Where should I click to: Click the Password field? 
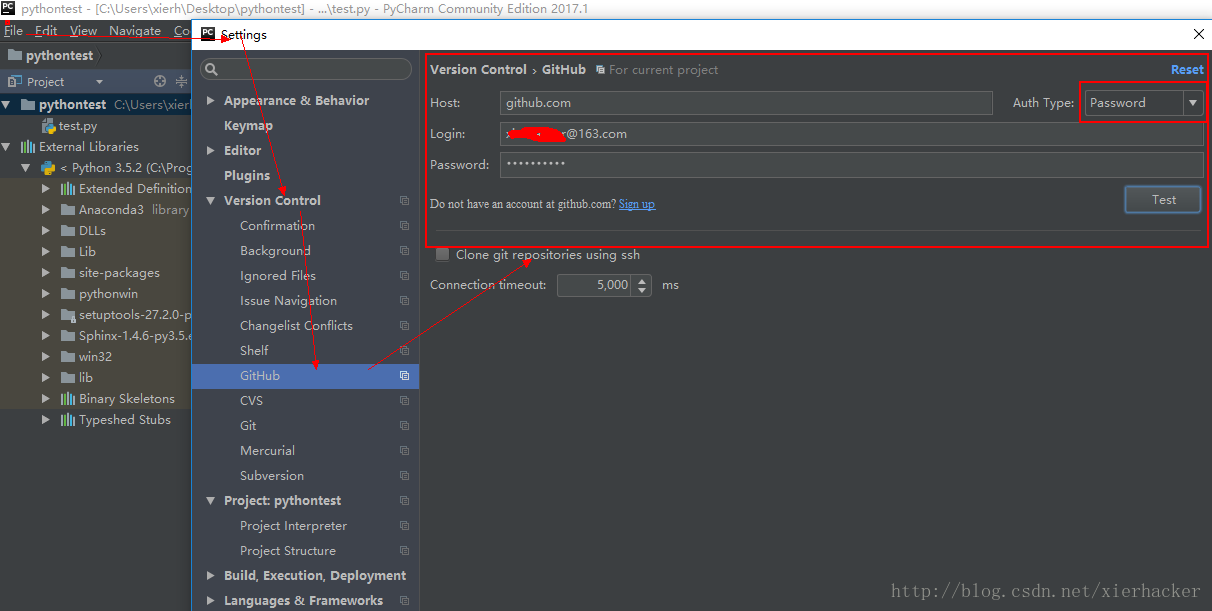pyautogui.click(x=852, y=165)
